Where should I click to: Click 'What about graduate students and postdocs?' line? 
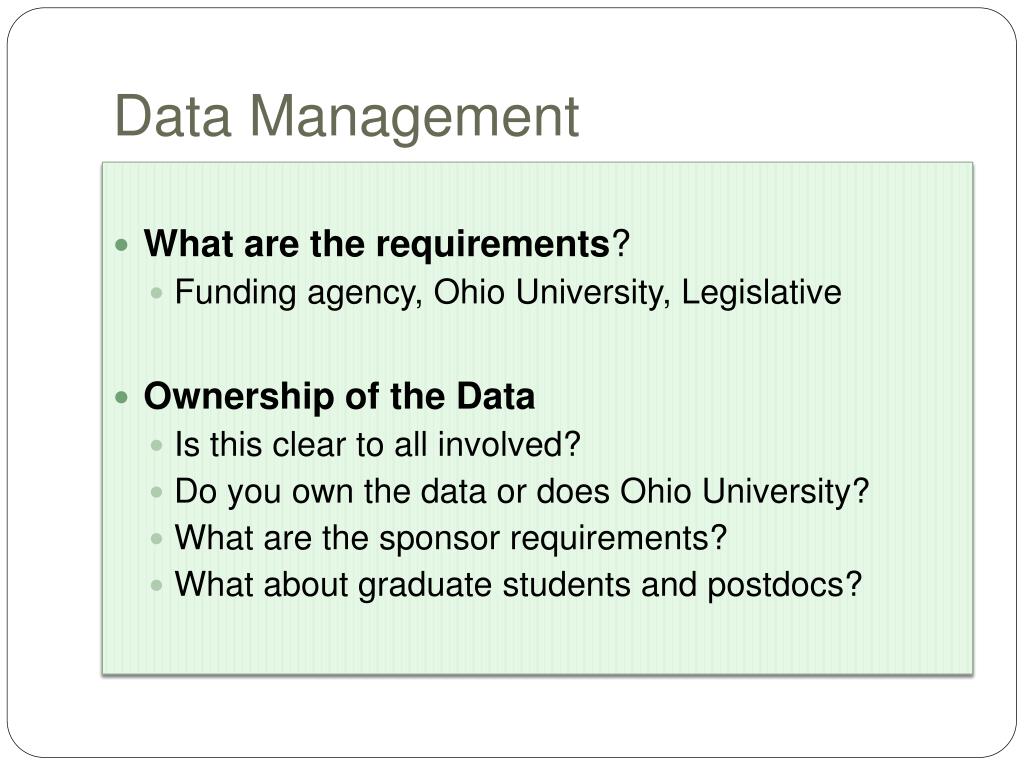coord(519,584)
